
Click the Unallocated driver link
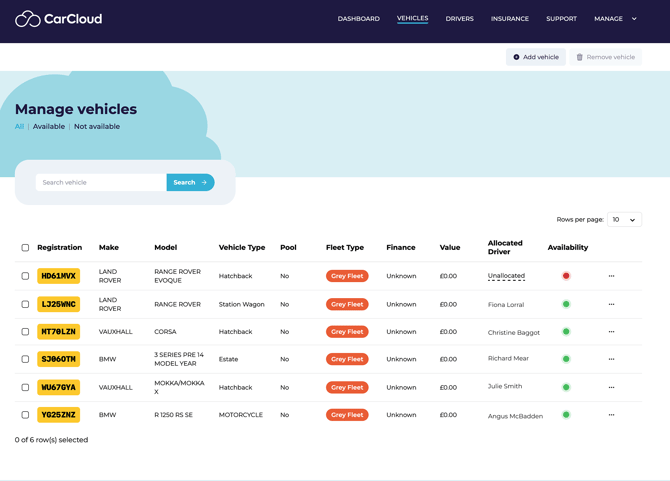[x=506, y=276]
